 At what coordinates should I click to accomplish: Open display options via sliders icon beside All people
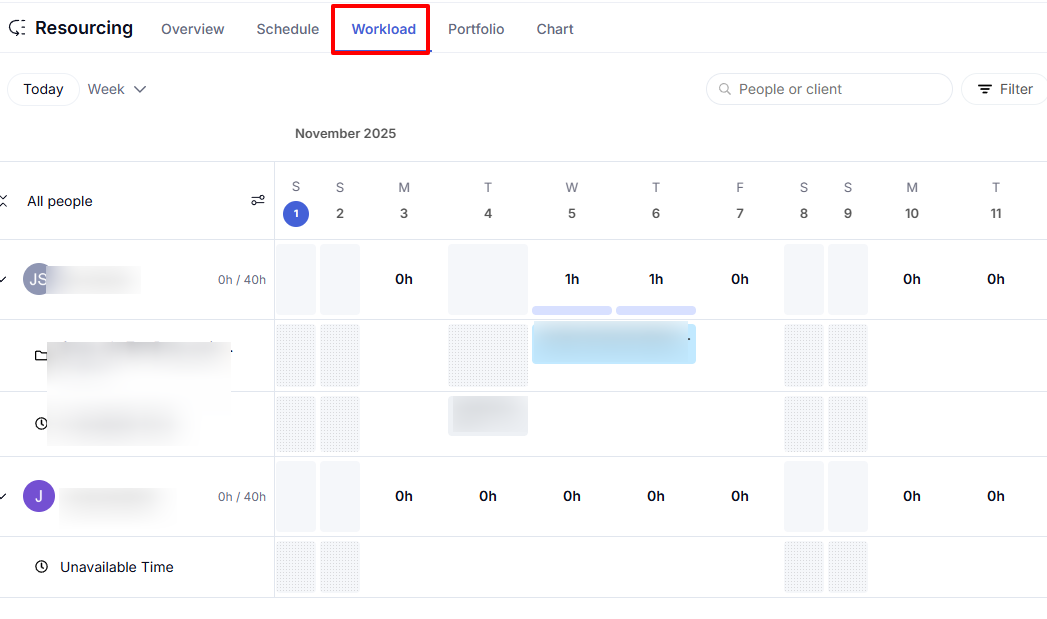click(258, 200)
